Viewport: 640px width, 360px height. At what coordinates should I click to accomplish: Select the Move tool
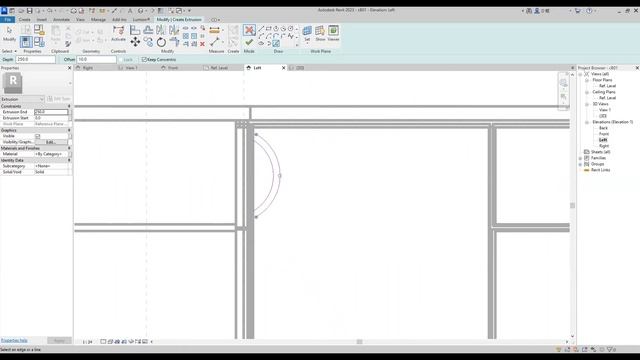(135, 42)
